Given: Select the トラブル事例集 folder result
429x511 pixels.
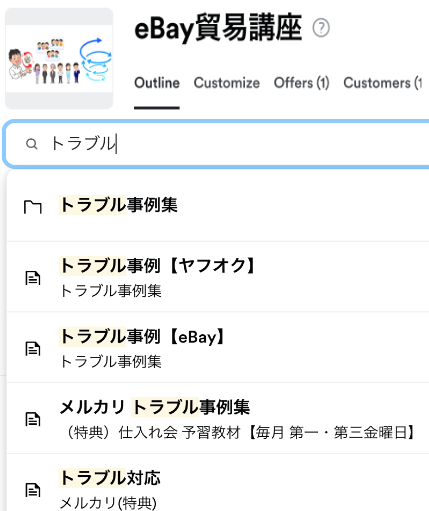Looking at the screenshot, I should [x=218, y=206].
